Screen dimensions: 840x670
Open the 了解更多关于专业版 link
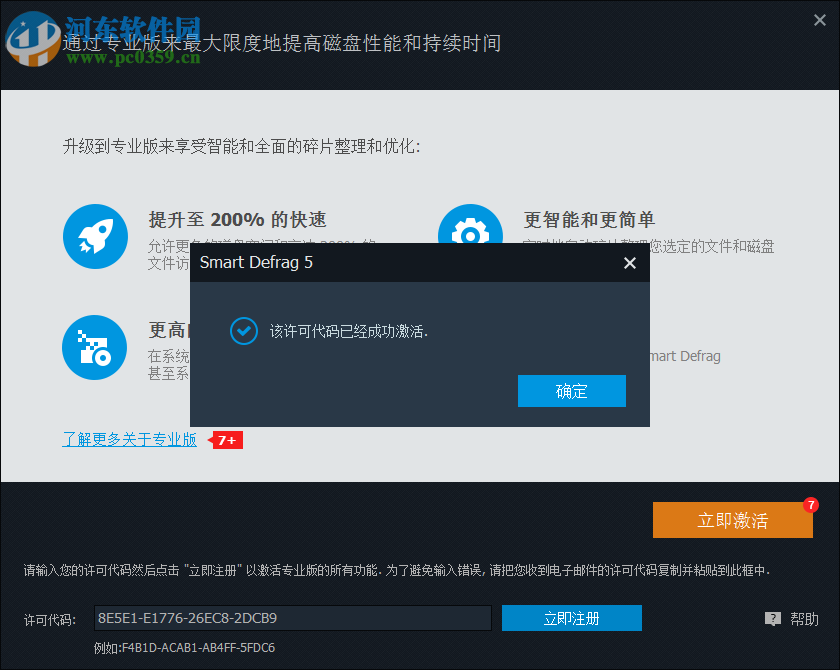point(129,439)
